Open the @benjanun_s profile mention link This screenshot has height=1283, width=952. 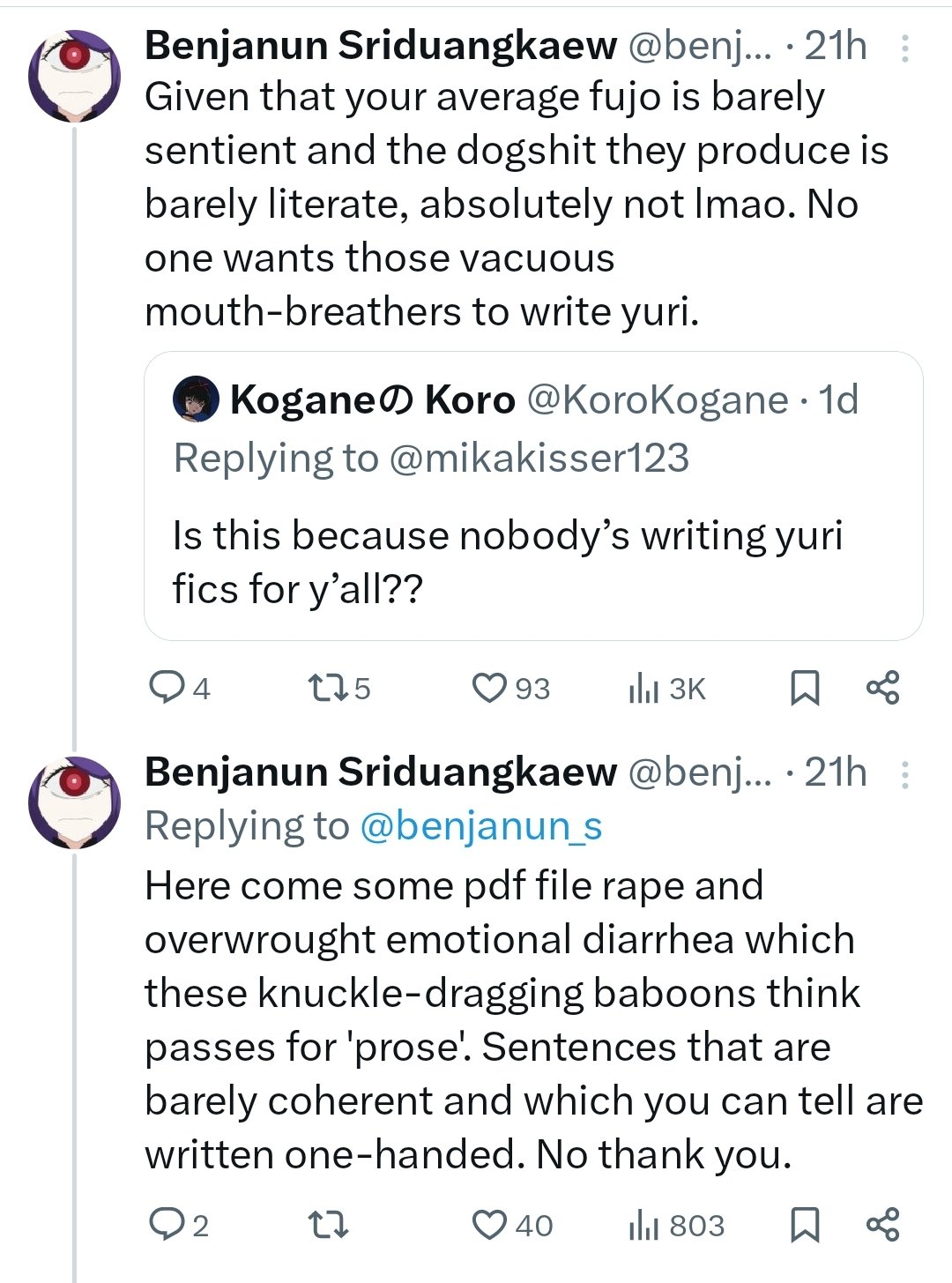coord(481,826)
